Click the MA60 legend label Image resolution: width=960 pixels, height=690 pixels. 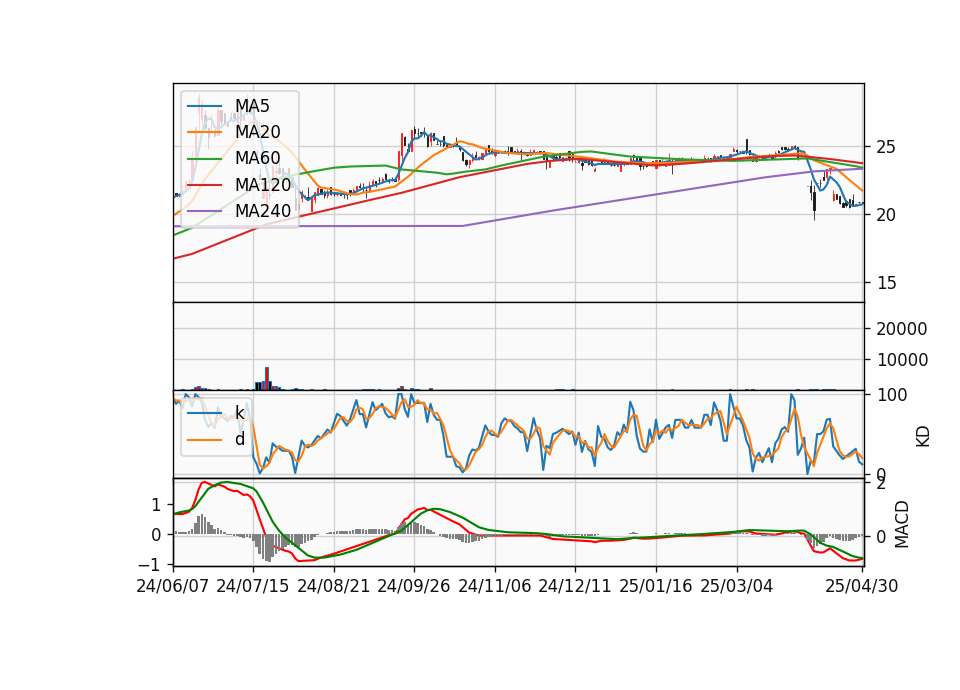(x=257, y=158)
